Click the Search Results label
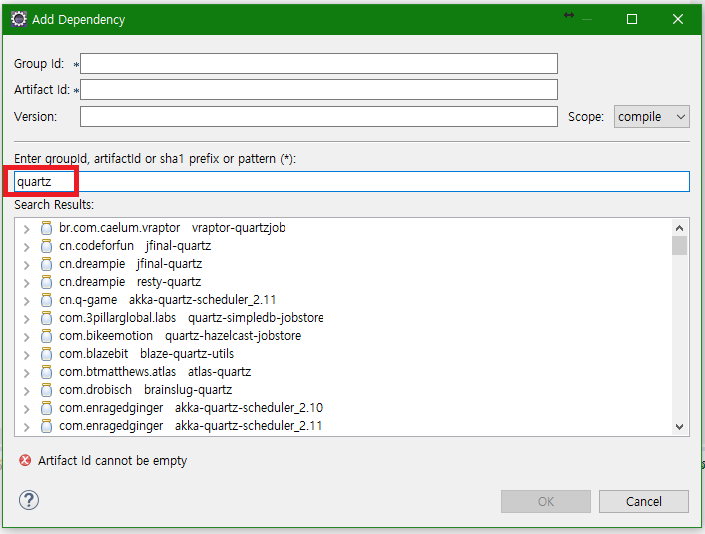 (54, 205)
